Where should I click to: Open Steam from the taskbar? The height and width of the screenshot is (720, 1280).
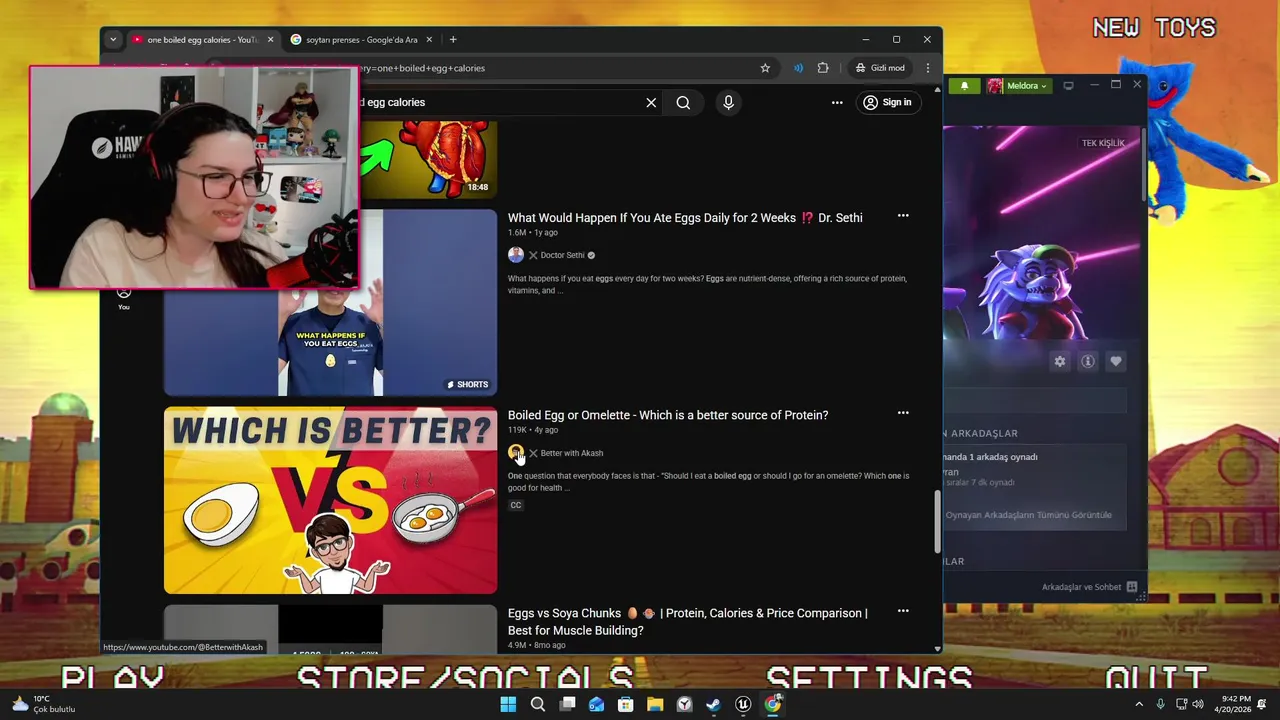713,704
